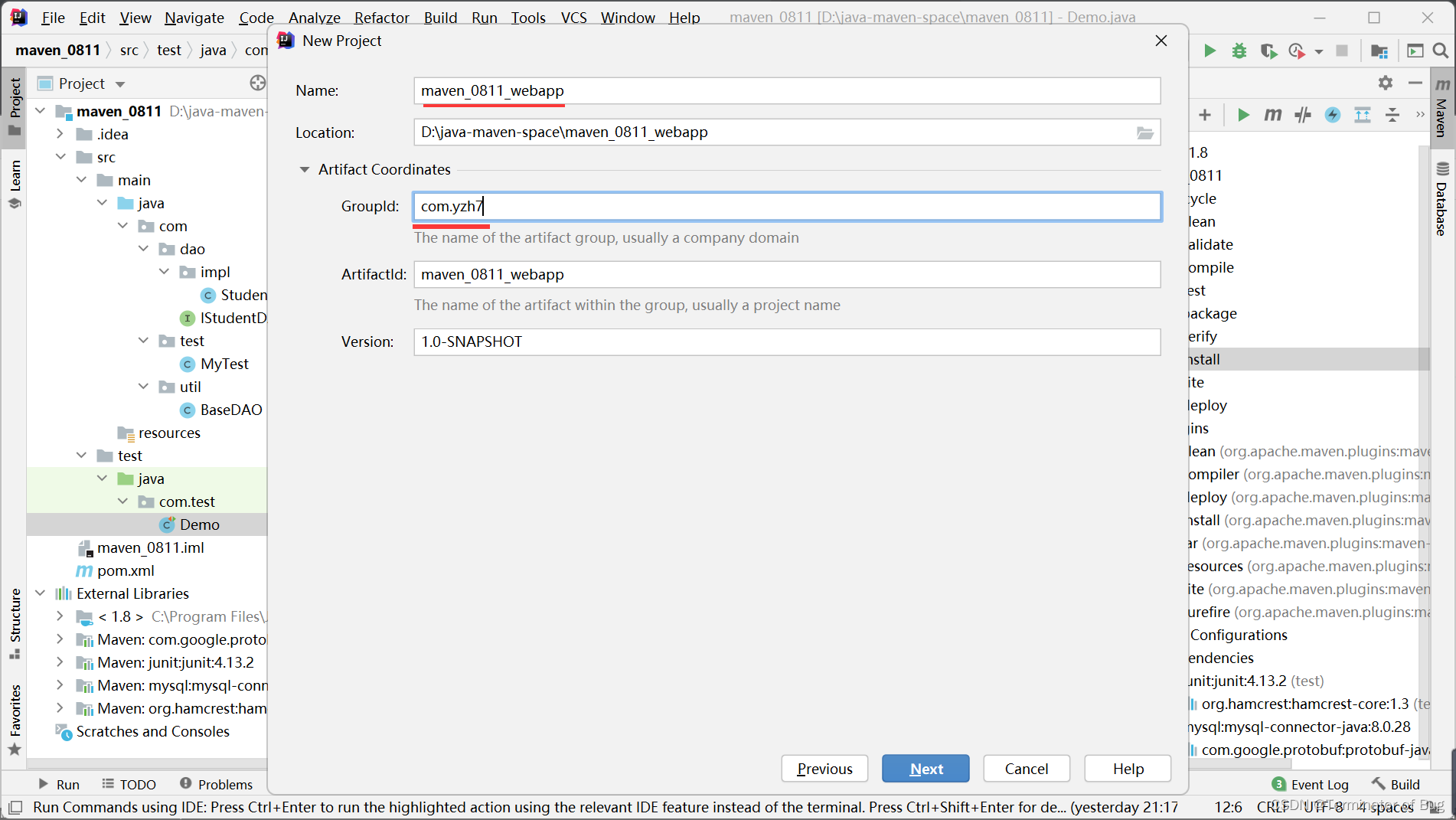Open the Refactor menu
This screenshot has height=820, width=1456.
tap(381, 17)
